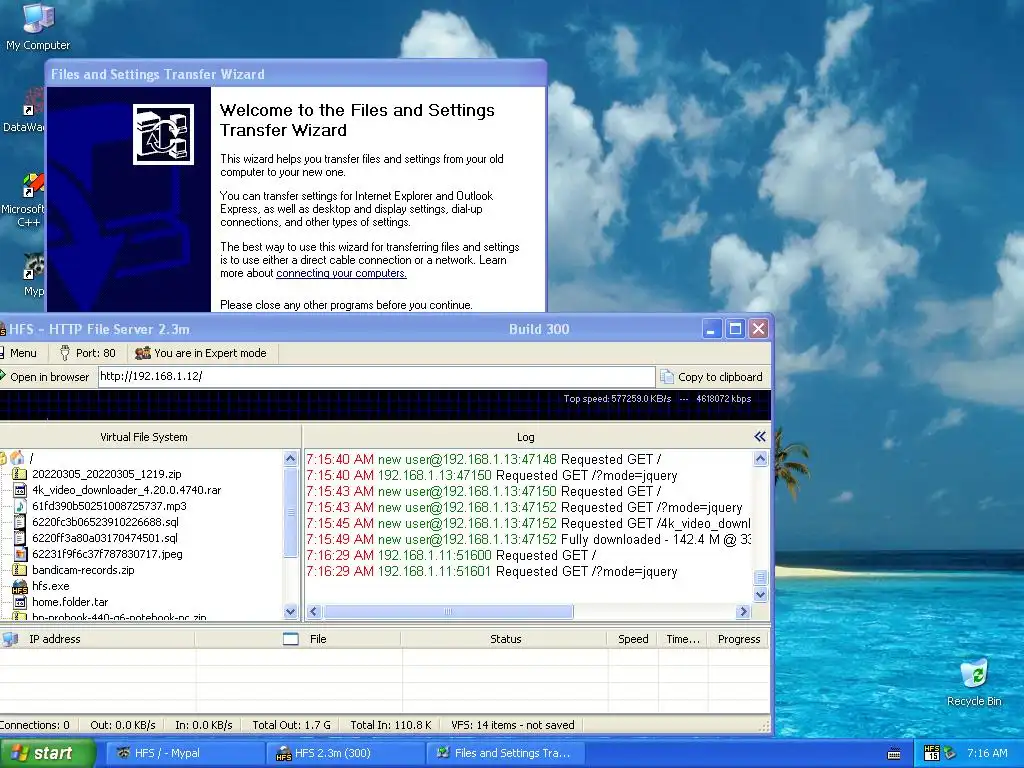Open the Recycle Bin desktop icon
The image size is (1024, 768).
click(x=974, y=683)
